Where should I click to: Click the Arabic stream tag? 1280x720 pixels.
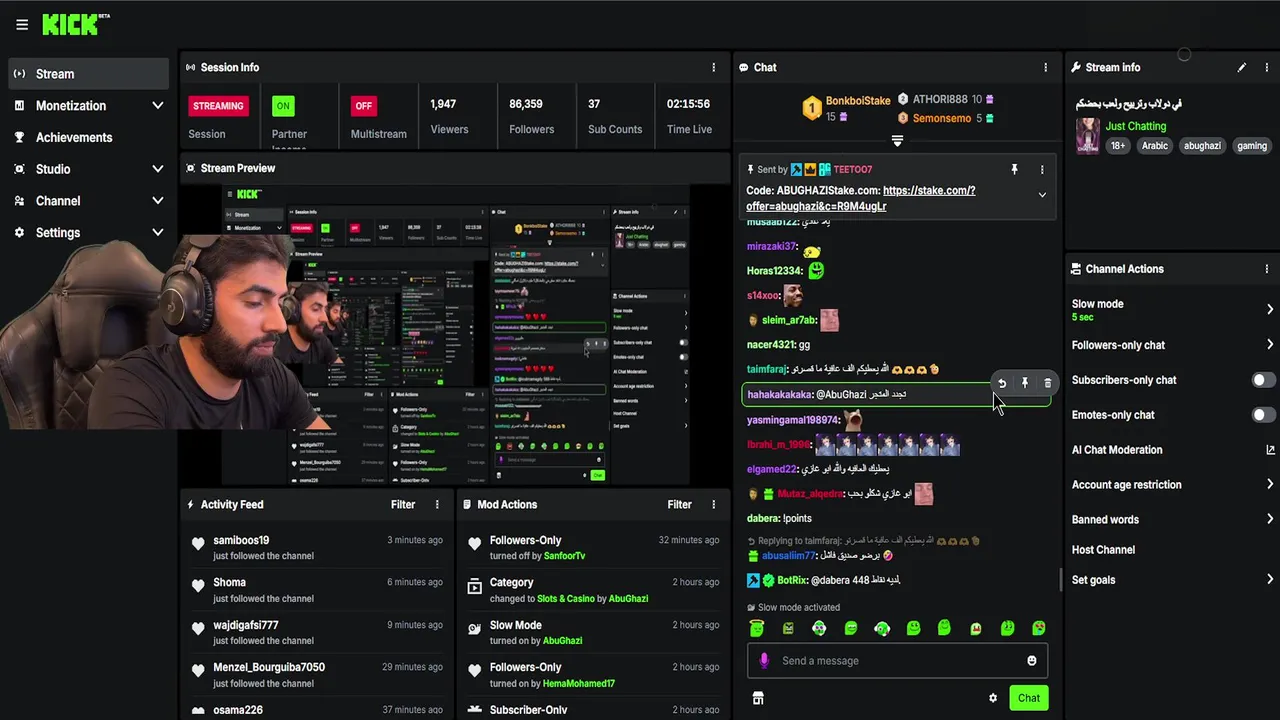click(1154, 145)
